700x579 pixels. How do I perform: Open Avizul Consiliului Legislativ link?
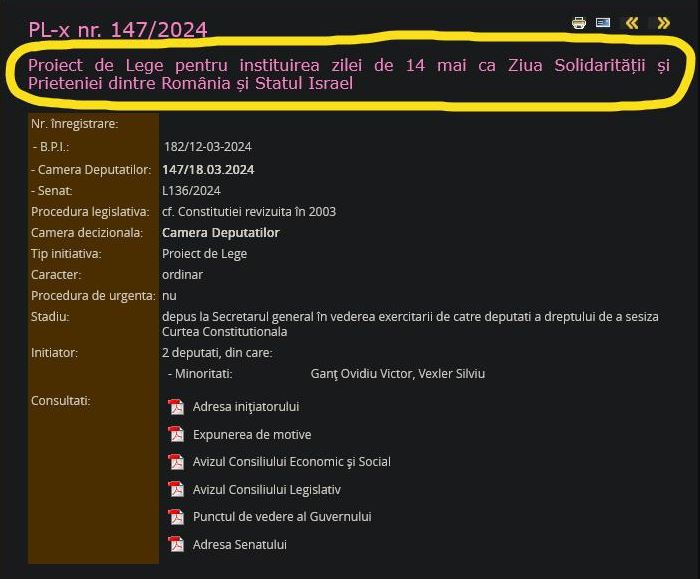(x=266, y=490)
